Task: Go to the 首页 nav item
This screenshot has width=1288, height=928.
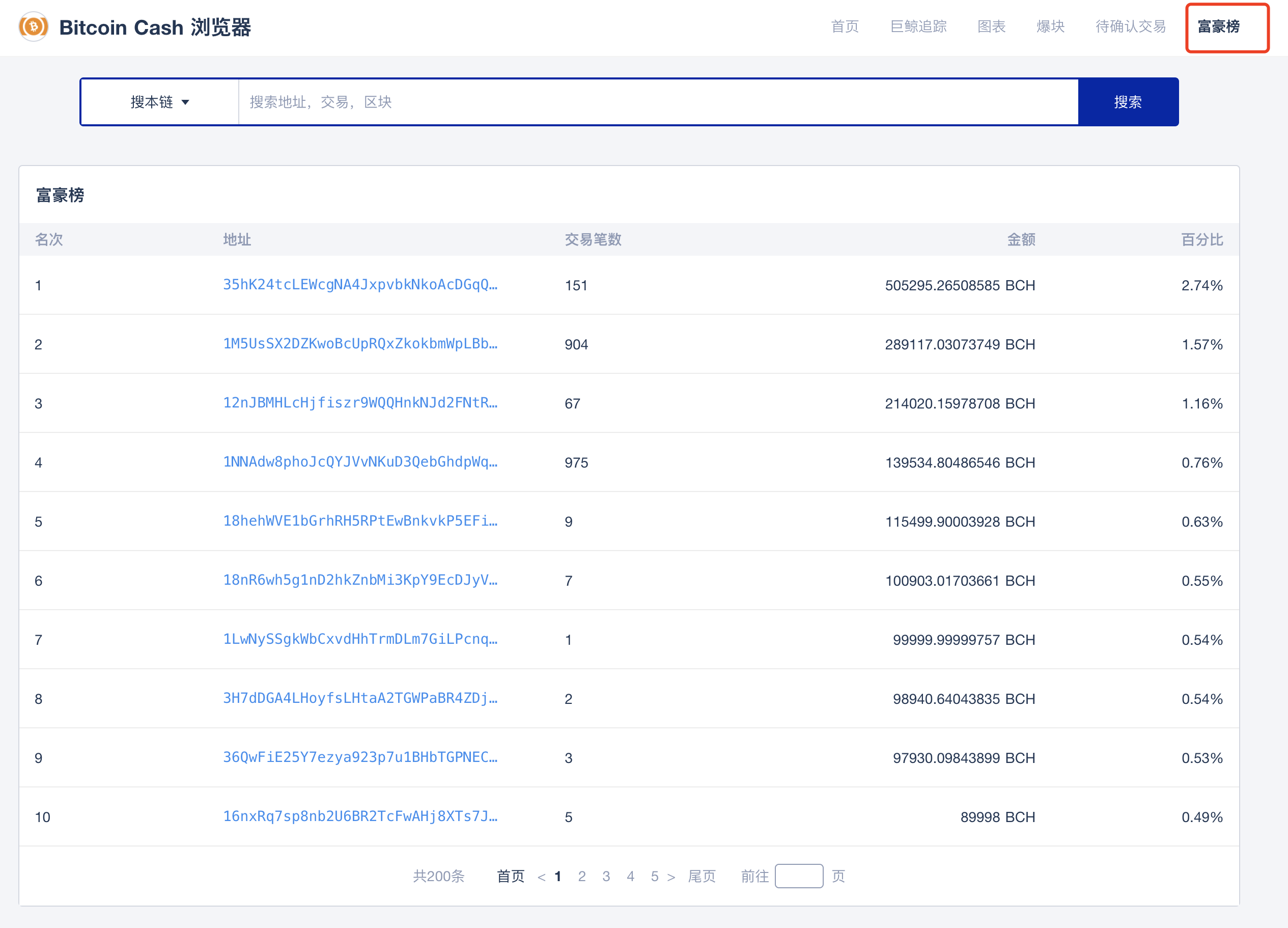Action: [845, 26]
